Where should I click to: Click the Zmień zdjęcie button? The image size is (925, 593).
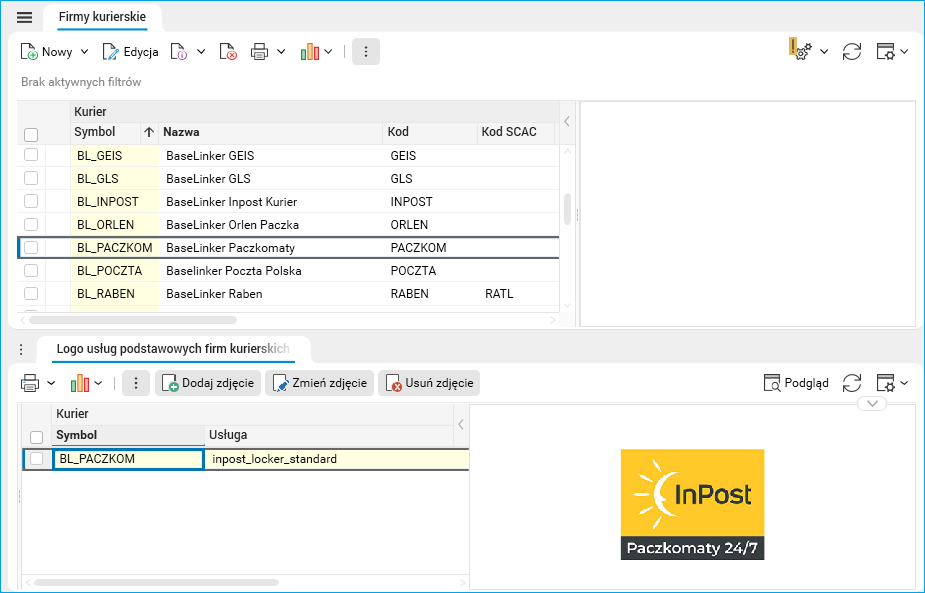point(319,383)
